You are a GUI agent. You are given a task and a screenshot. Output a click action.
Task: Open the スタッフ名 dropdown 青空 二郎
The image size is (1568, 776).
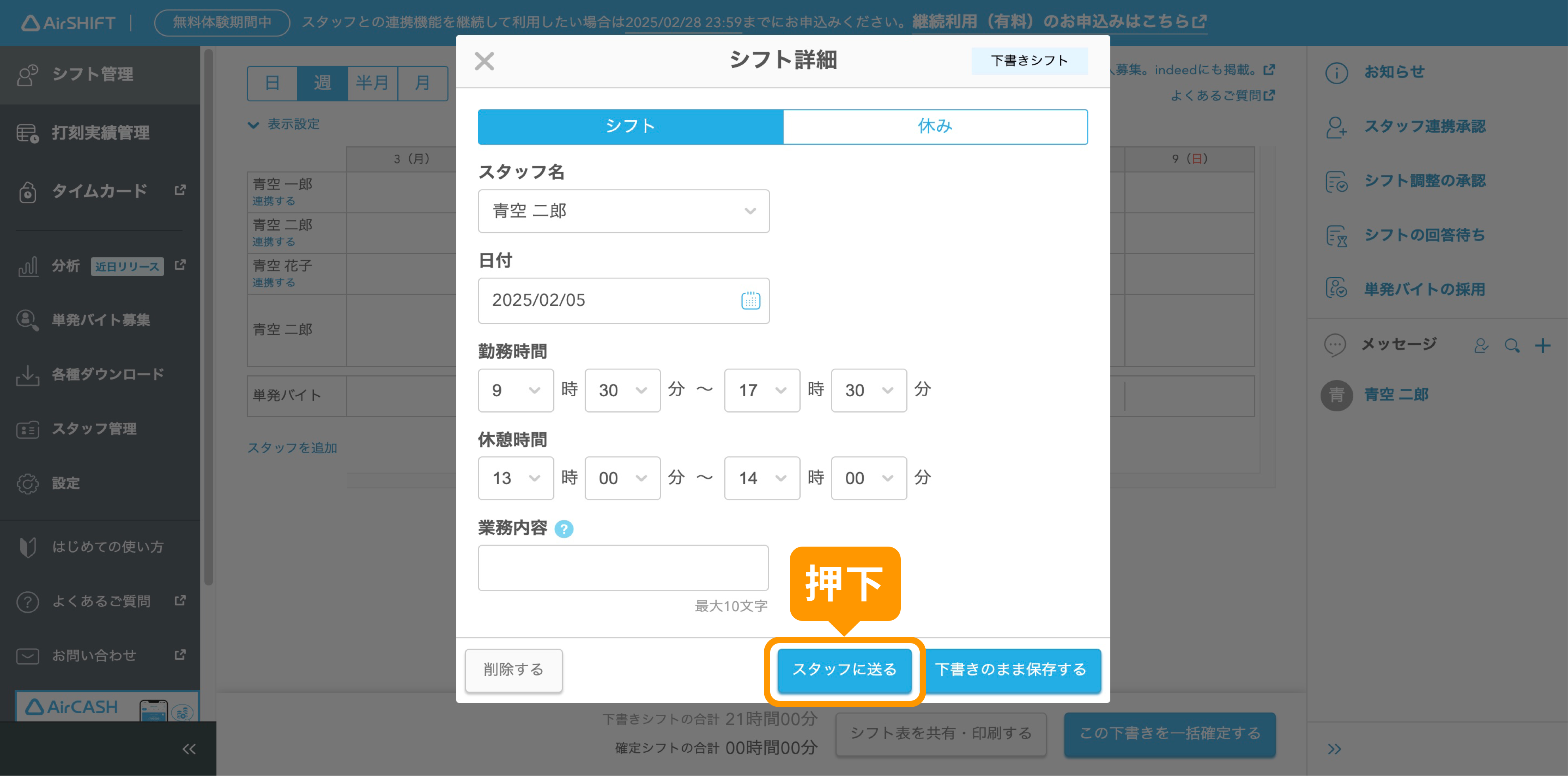pyautogui.click(x=623, y=211)
